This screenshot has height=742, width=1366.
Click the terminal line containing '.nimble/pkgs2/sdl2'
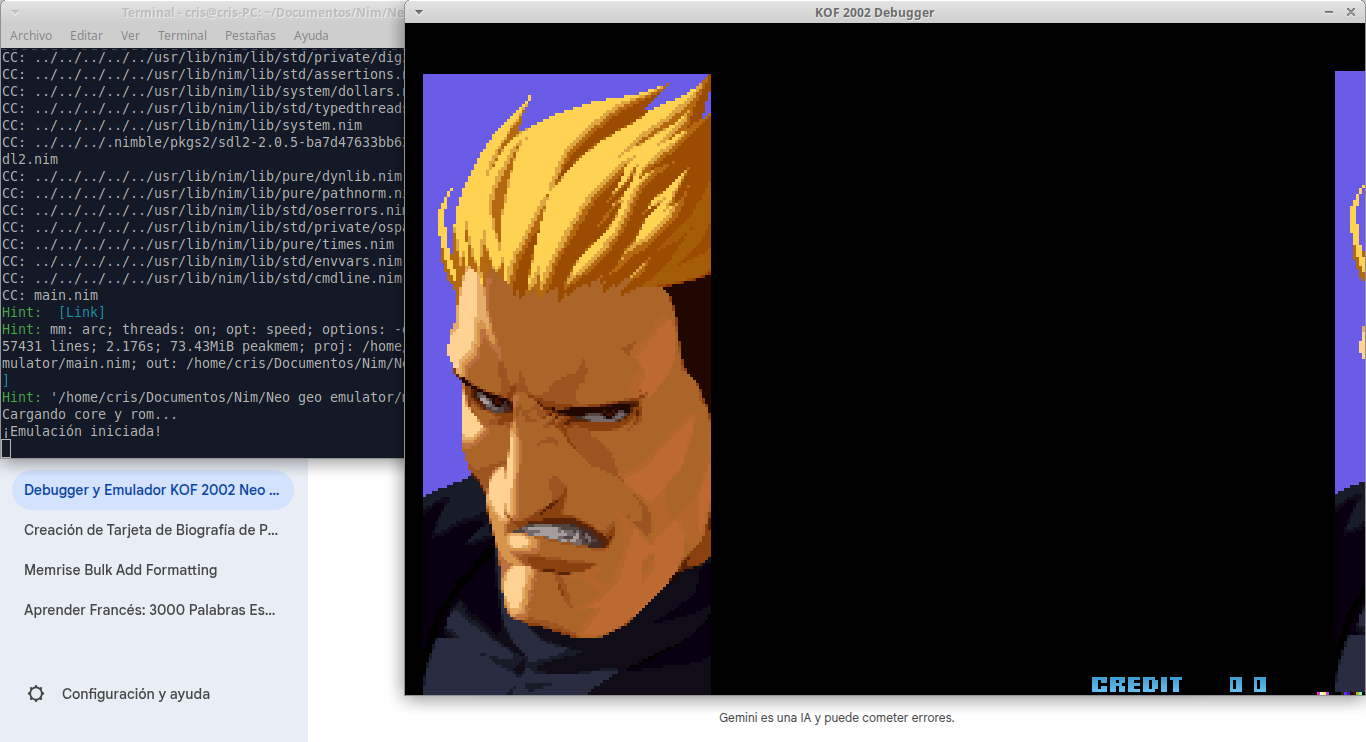click(x=203, y=142)
